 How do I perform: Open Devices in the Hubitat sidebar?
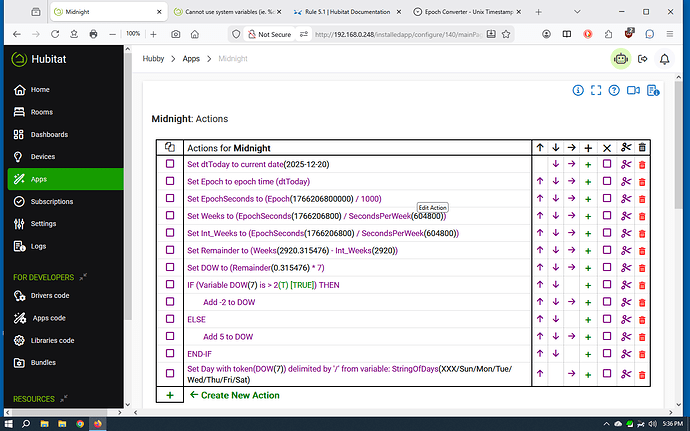click(x=42, y=156)
